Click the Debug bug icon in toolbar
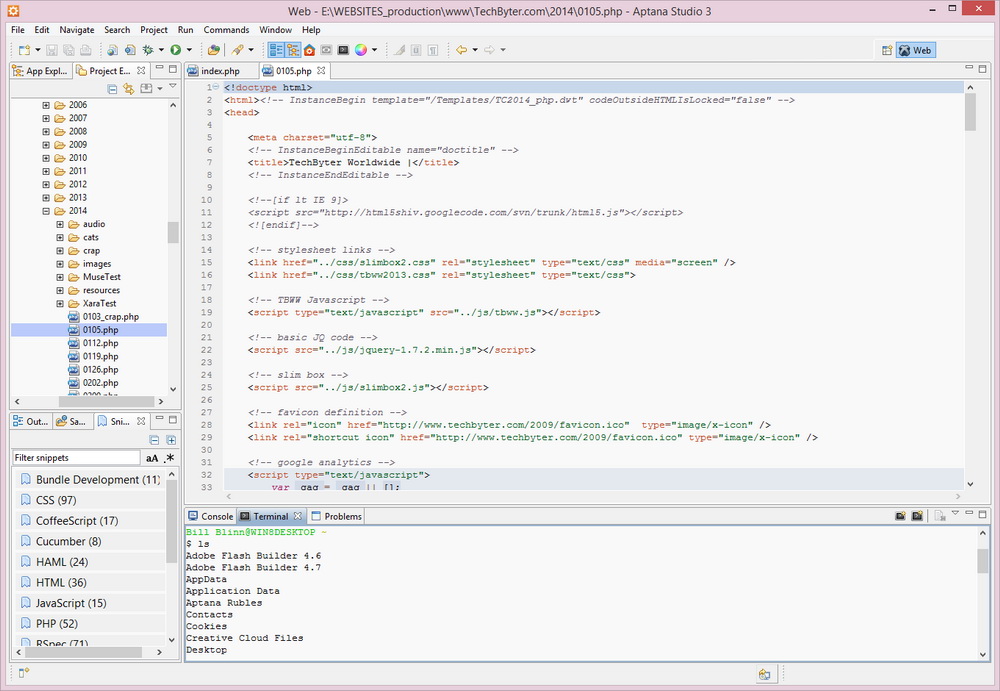The height and width of the screenshot is (691, 1000). (x=148, y=50)
